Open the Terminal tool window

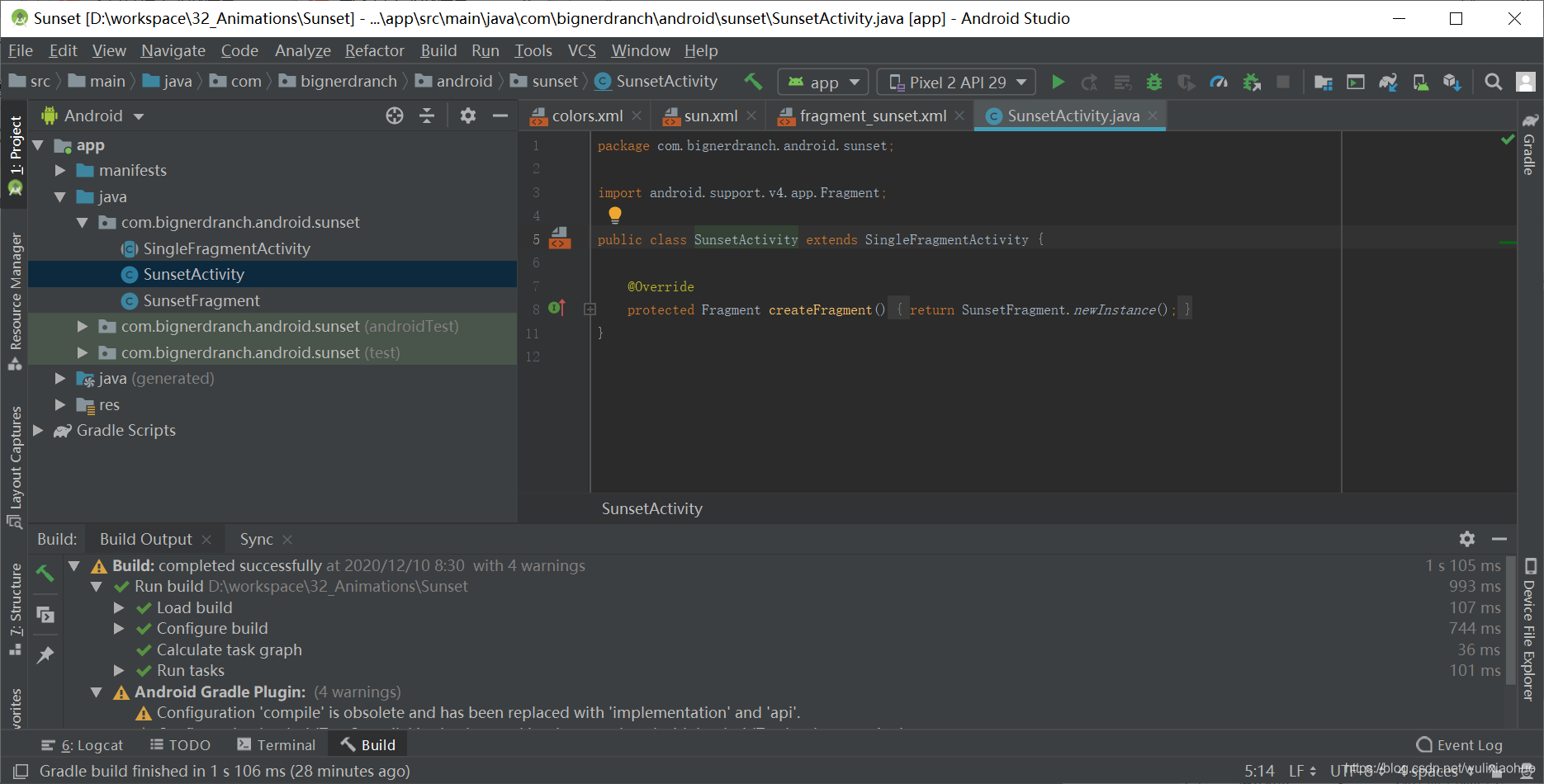[277, 744]
